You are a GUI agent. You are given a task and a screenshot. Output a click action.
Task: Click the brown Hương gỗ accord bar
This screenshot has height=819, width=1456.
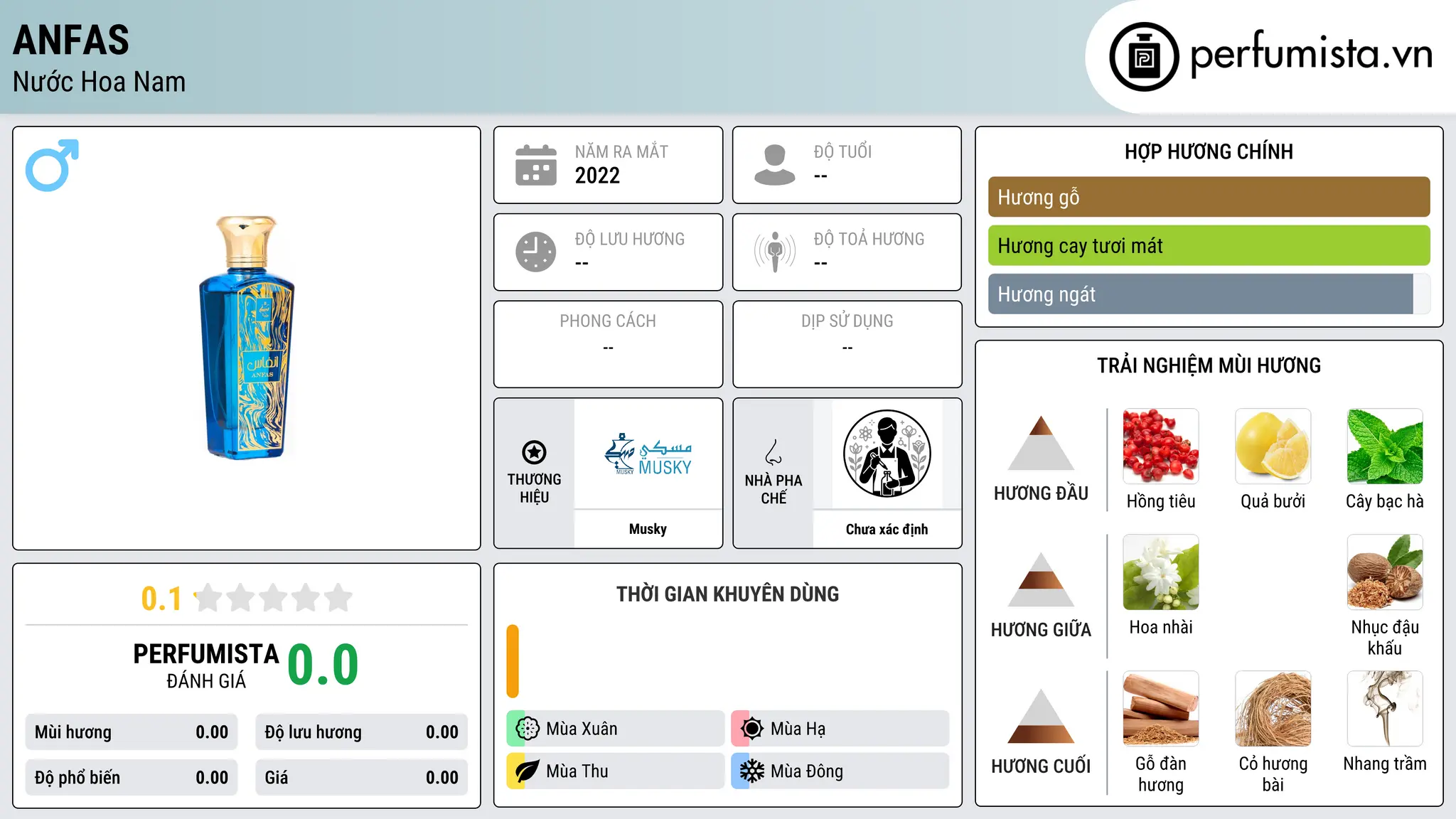(x=1209, y=197)
